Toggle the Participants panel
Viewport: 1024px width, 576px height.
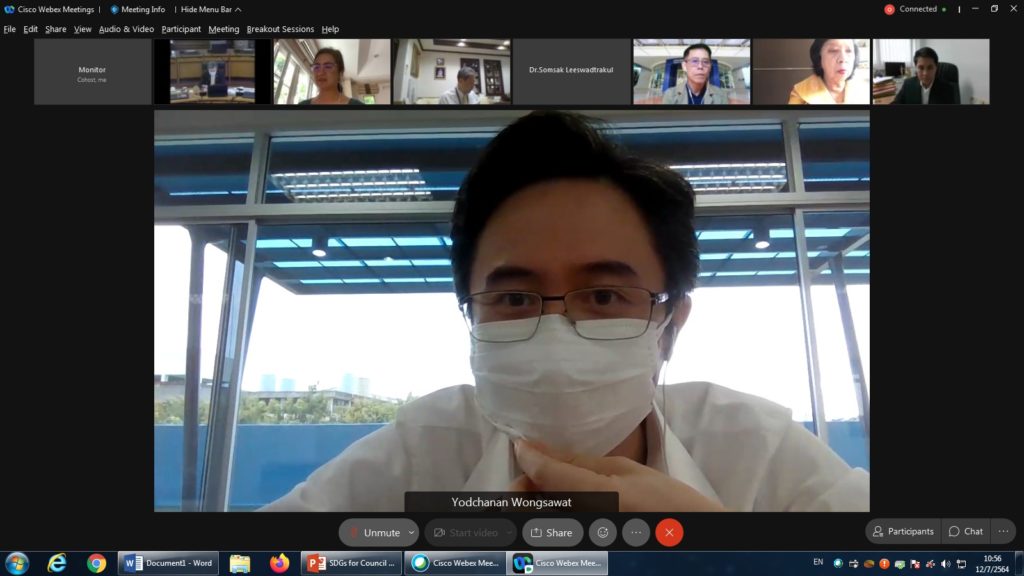(x=903, y=531)
